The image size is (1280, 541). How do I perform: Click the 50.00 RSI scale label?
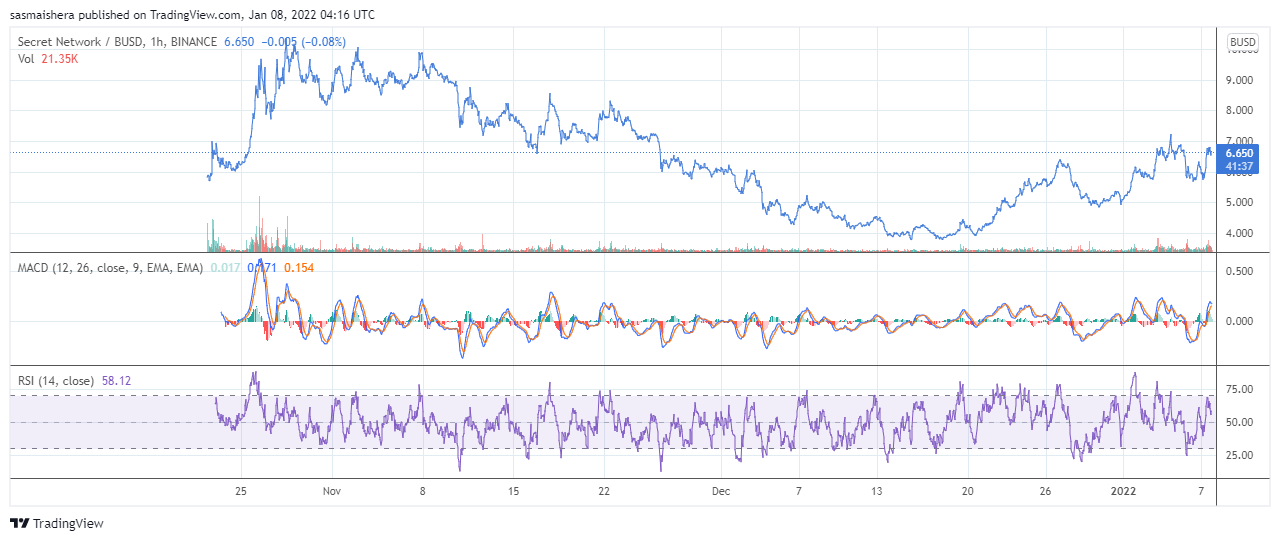coord(1240,422)
